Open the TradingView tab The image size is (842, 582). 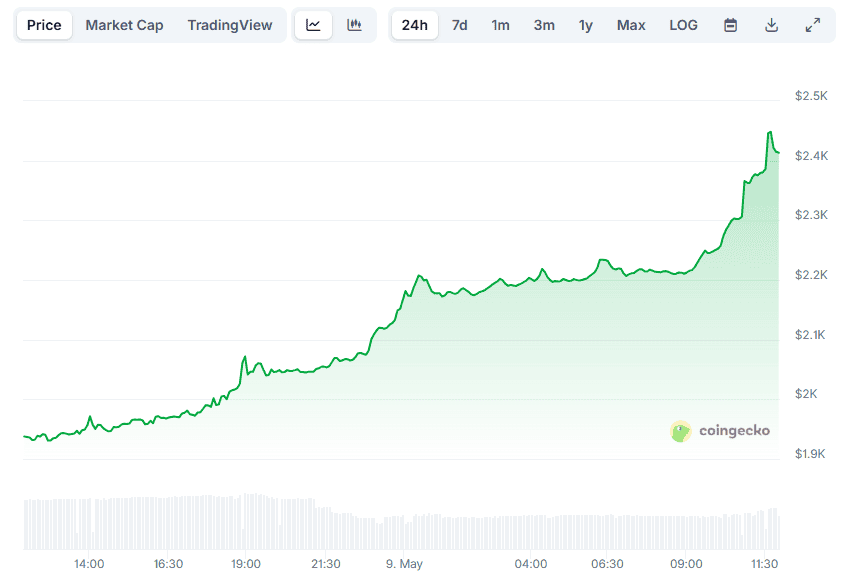[x=230, y=25]
